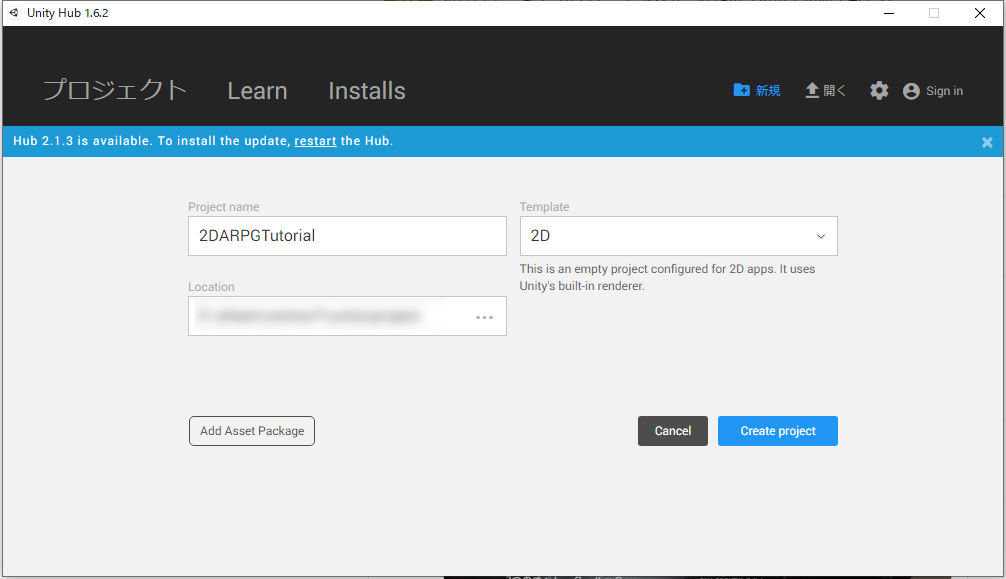Click the new project folder icon (新規)
Screen dimensions: 1006x579
[x=742, y=90]
